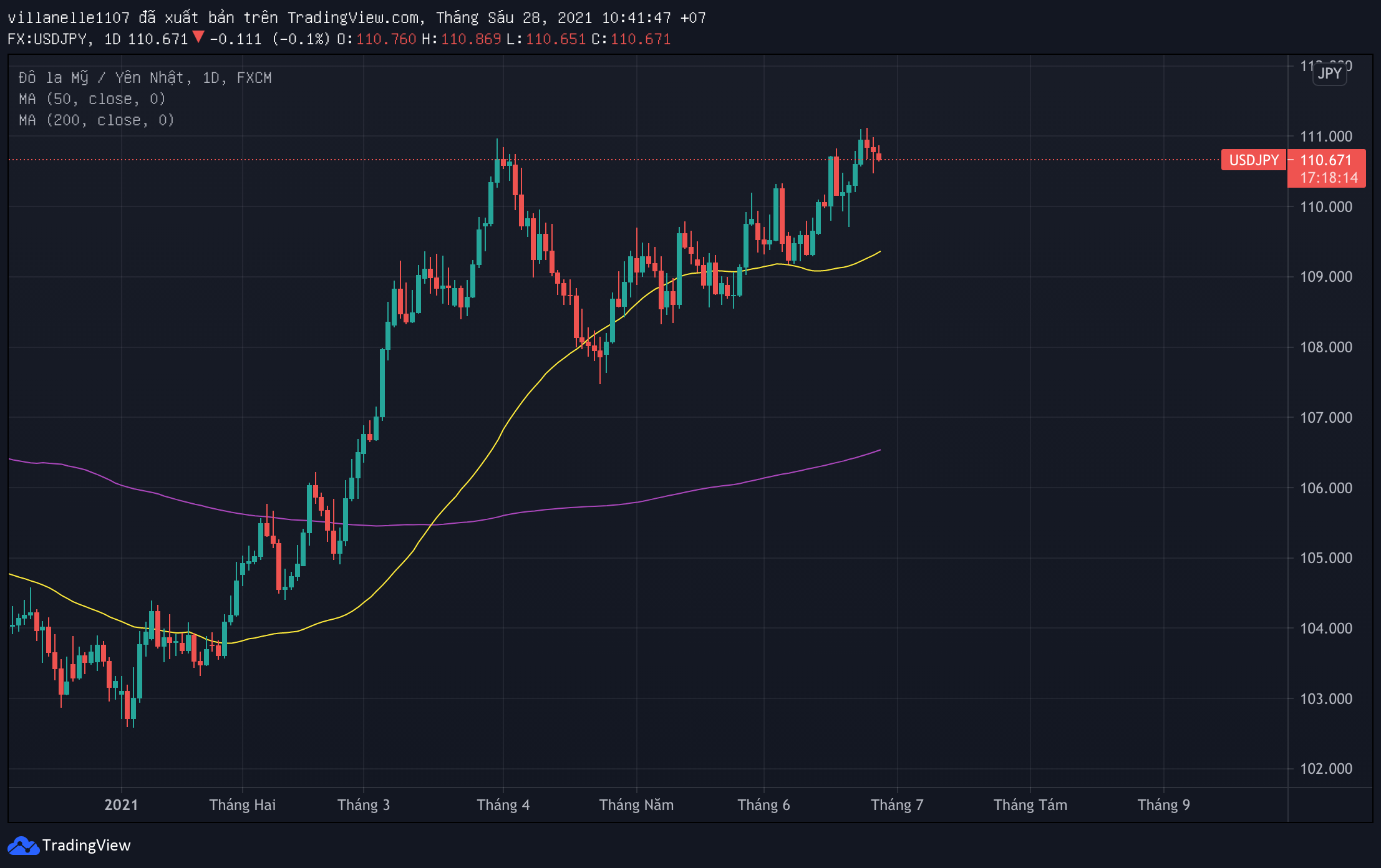1381x868 pixels.
Task: Click the purple 200 MA line end
Action: [x=879, y=450]
